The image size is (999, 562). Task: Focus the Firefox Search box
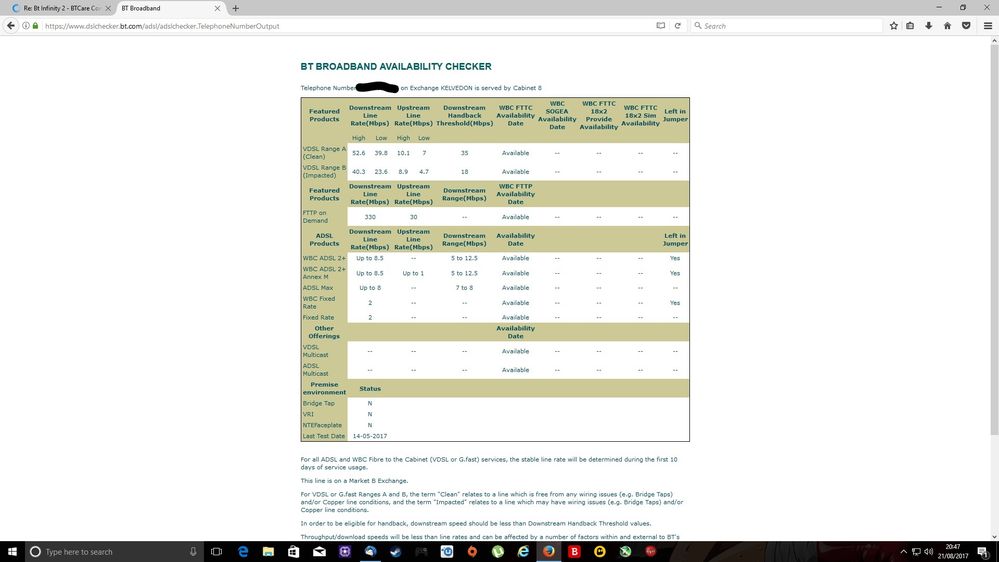pyautogui.click(x=787, y=26)
